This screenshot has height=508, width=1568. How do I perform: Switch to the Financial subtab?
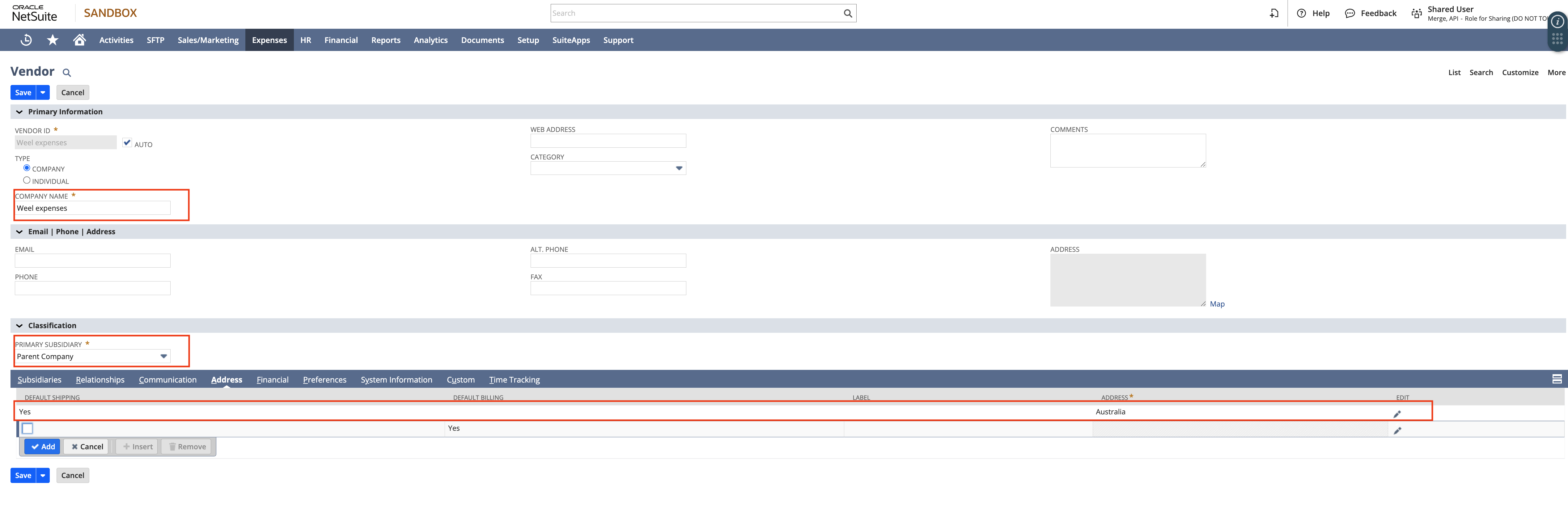point(272,380)
